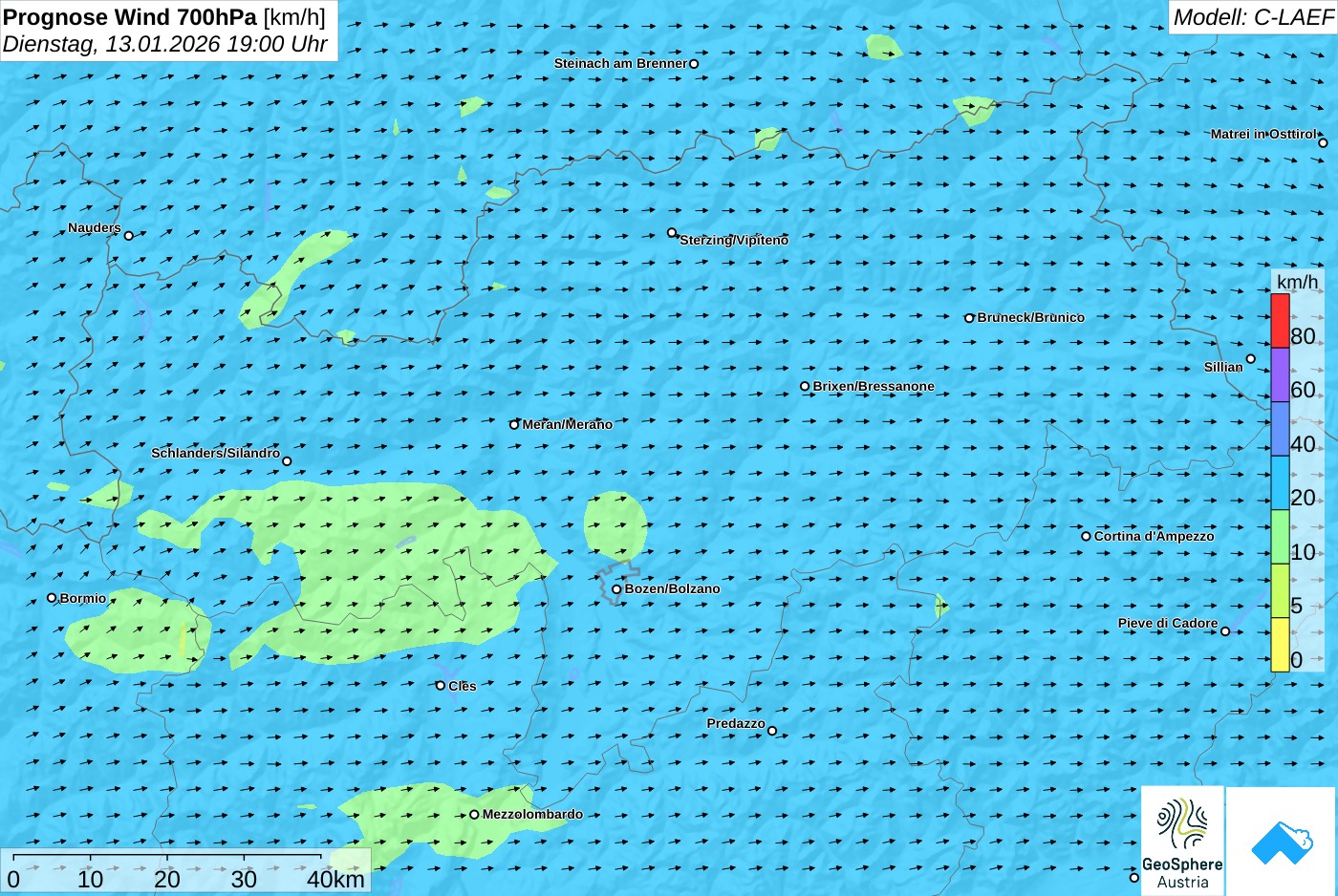Click the Sillian location marker

point(1250,359)
